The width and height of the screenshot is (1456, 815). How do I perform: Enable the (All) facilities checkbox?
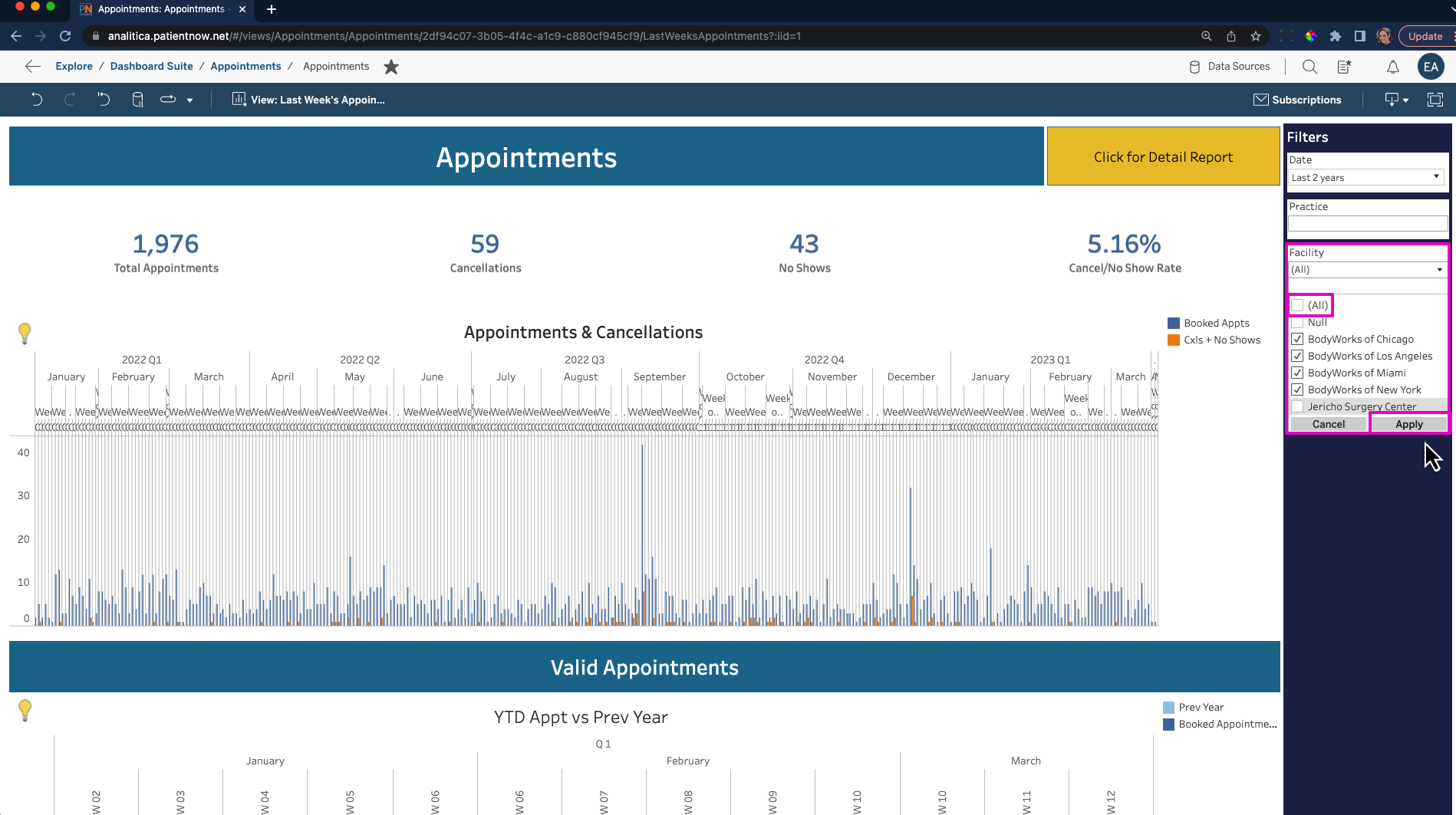click(1297, 304)
